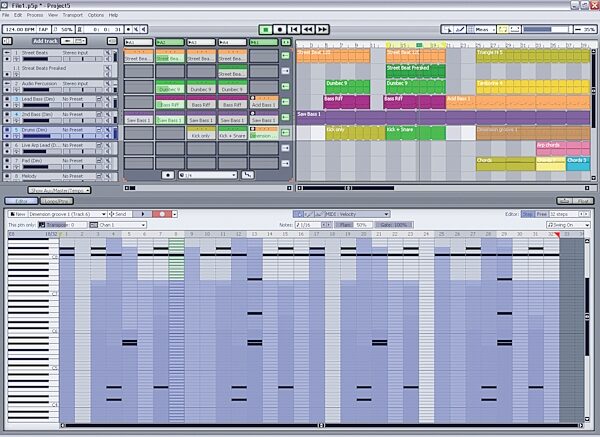This screenshot has width=600, height=437.
Task: Arm record on track 2 Audio Percussion
Action: click(7, 90)
